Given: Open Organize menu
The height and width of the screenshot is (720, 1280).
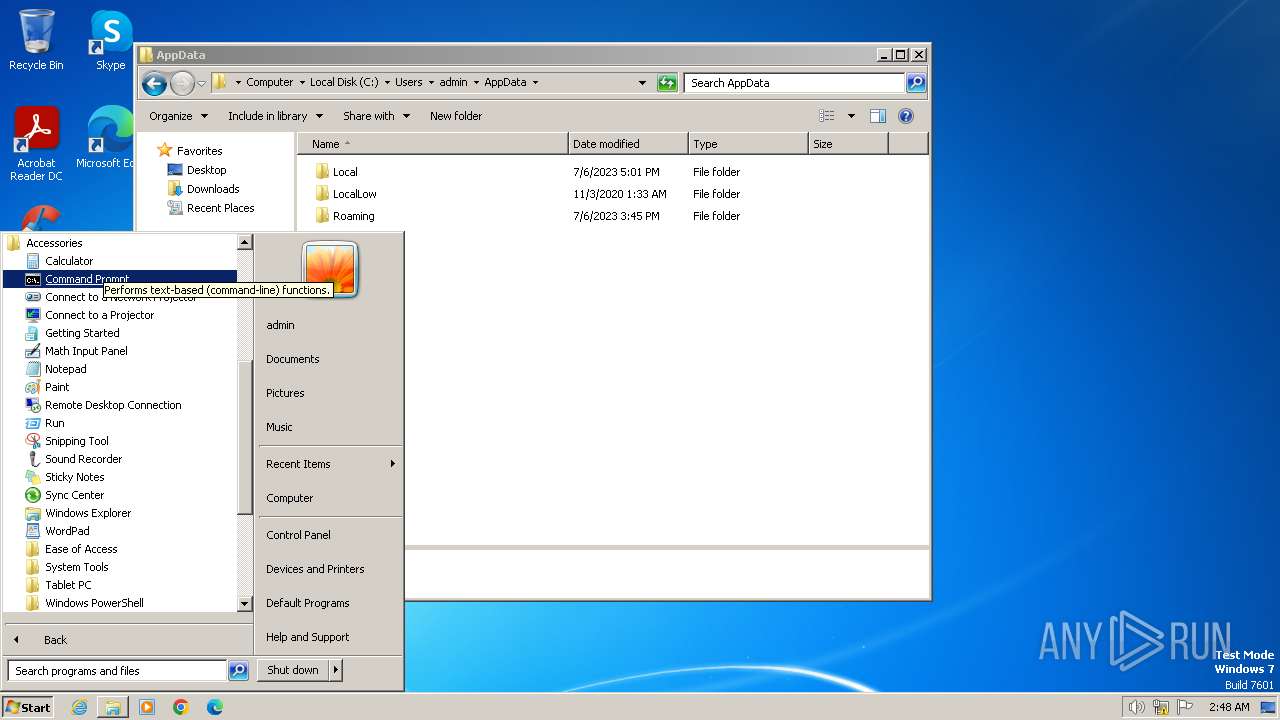Looking at the screenshot, I should (x=178, y=116).
